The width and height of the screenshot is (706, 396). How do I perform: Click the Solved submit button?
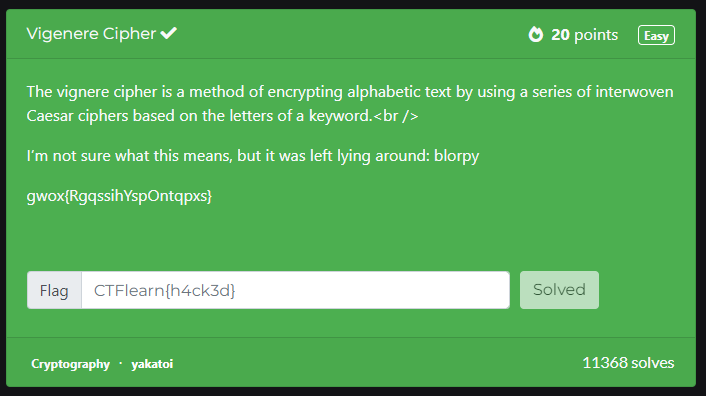[x=559, y=290]
